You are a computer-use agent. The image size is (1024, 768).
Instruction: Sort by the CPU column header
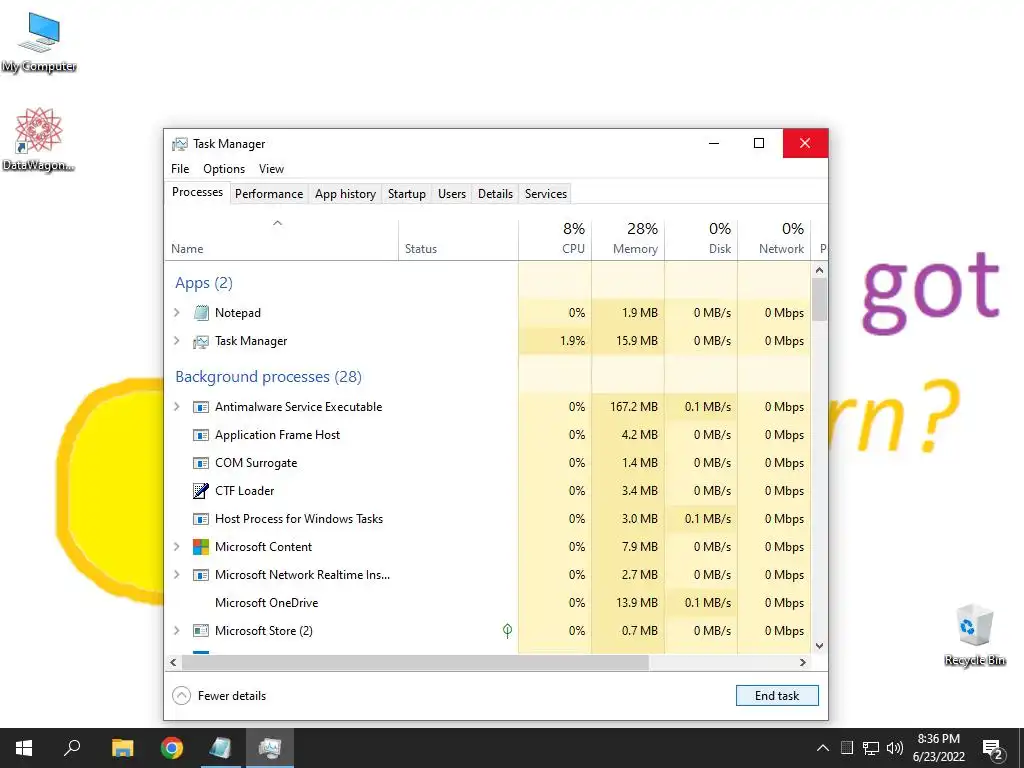[555, 240]
